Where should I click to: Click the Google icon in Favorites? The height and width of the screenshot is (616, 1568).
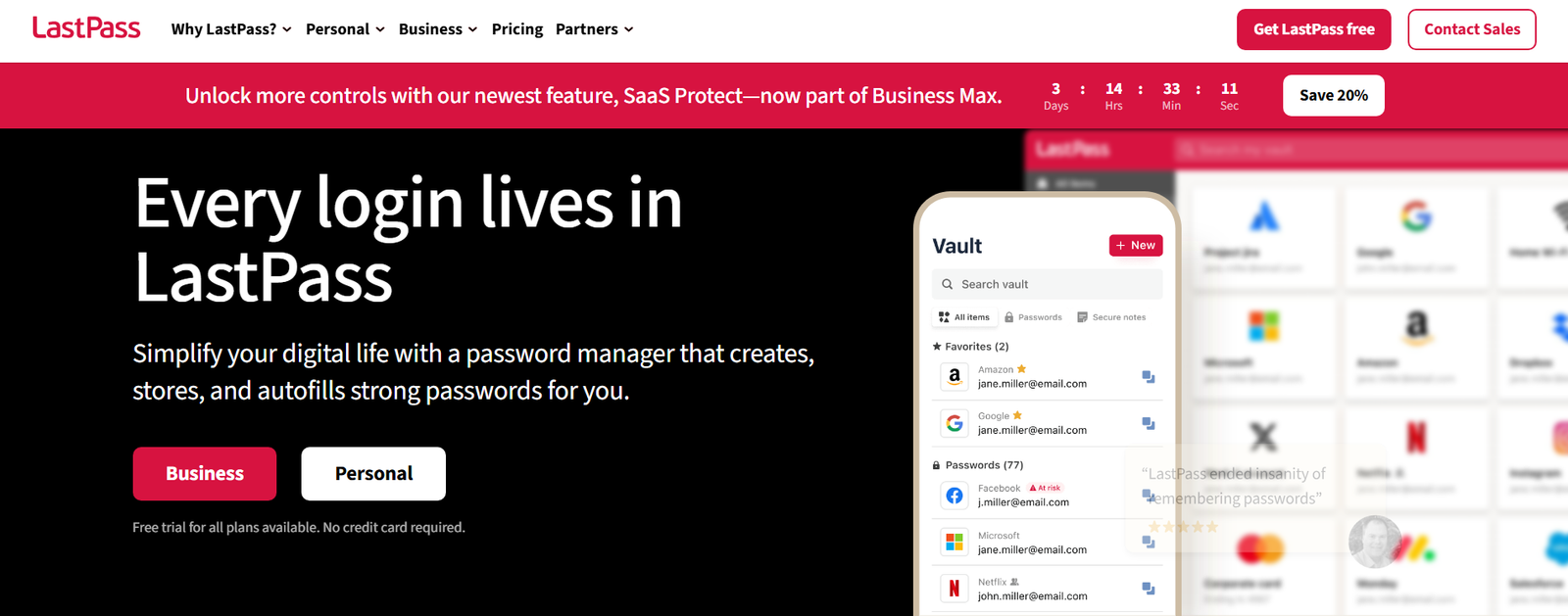point(955,423)
